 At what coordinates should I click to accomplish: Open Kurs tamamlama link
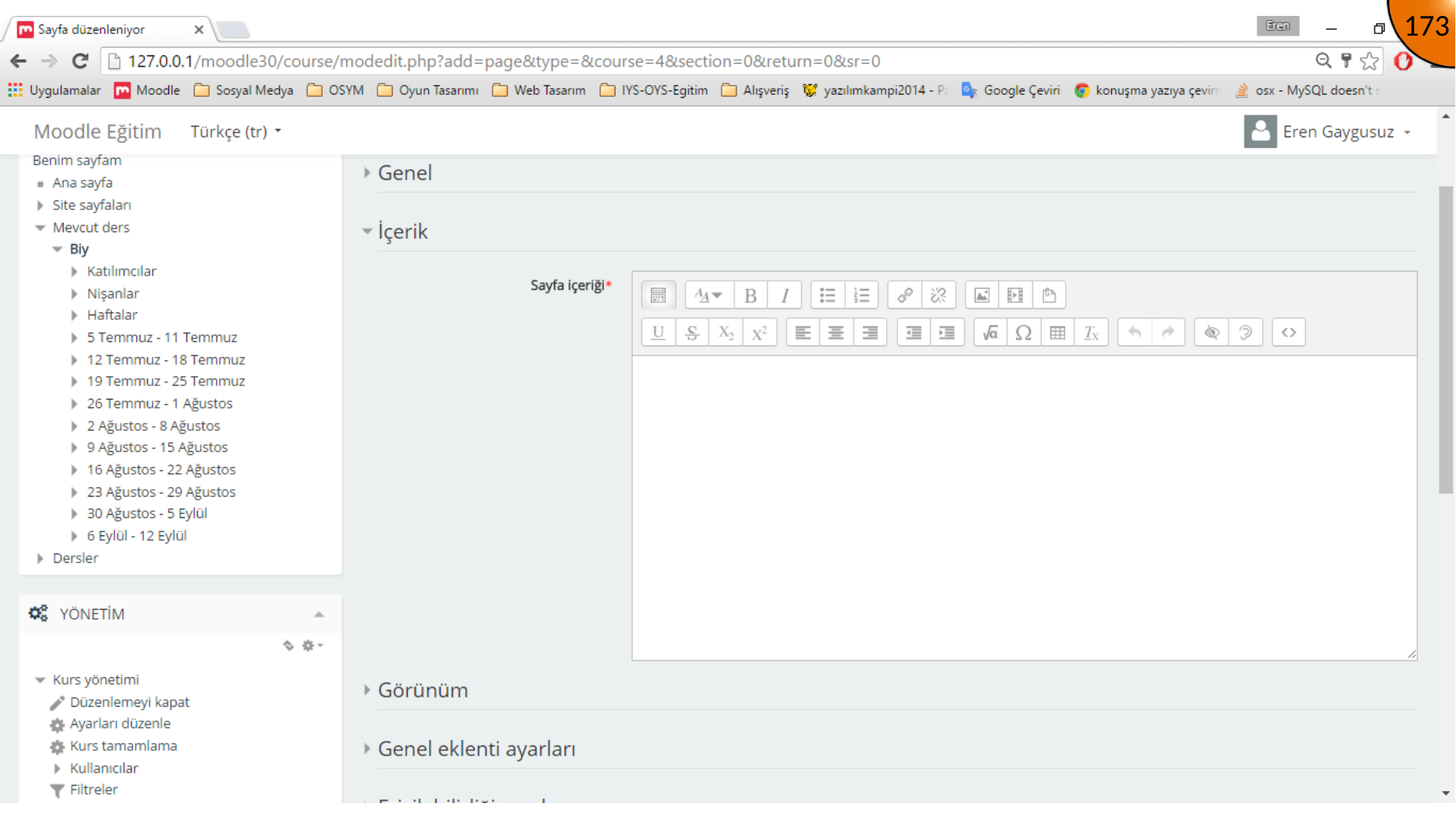(123, 746)
